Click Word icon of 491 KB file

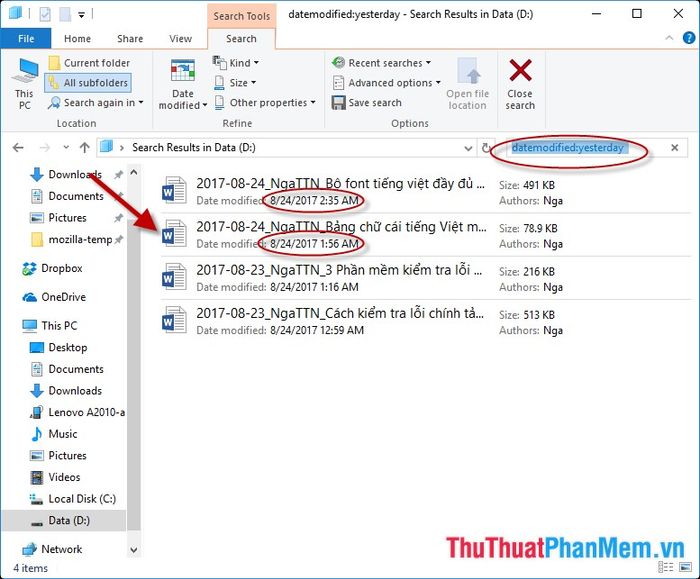point(174,191)
